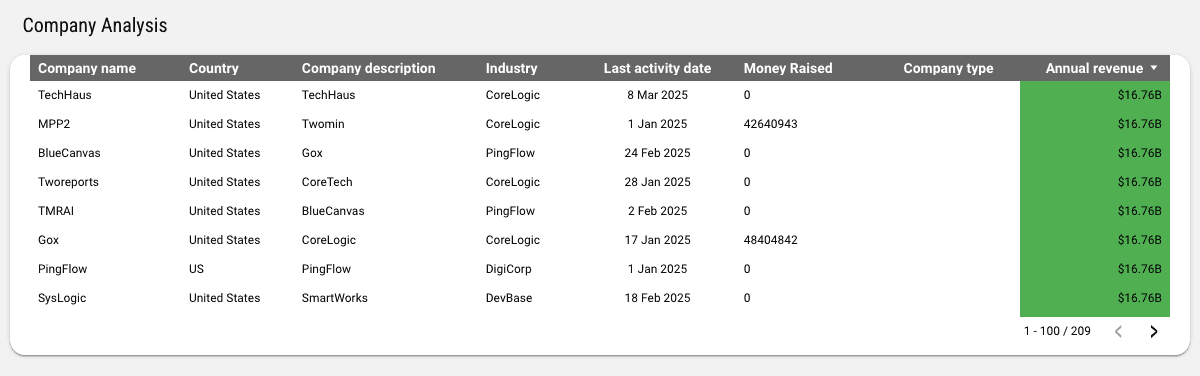The width and height of the screenshot is (1200, 376).
Task: Click SmartWorks company description cell
Action: [335, 298]
